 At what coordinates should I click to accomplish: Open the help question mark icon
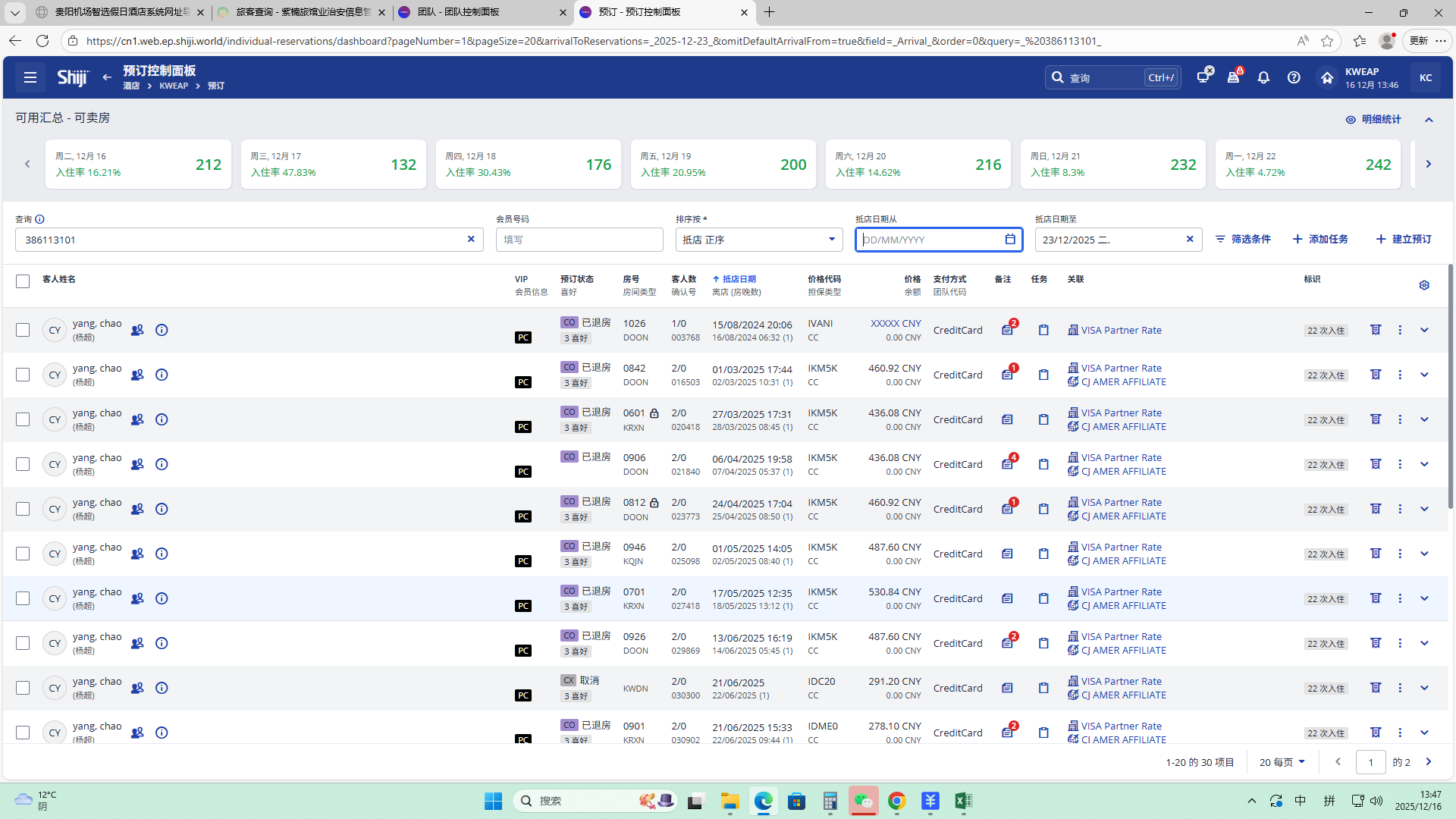click(x=1294, y=77)
